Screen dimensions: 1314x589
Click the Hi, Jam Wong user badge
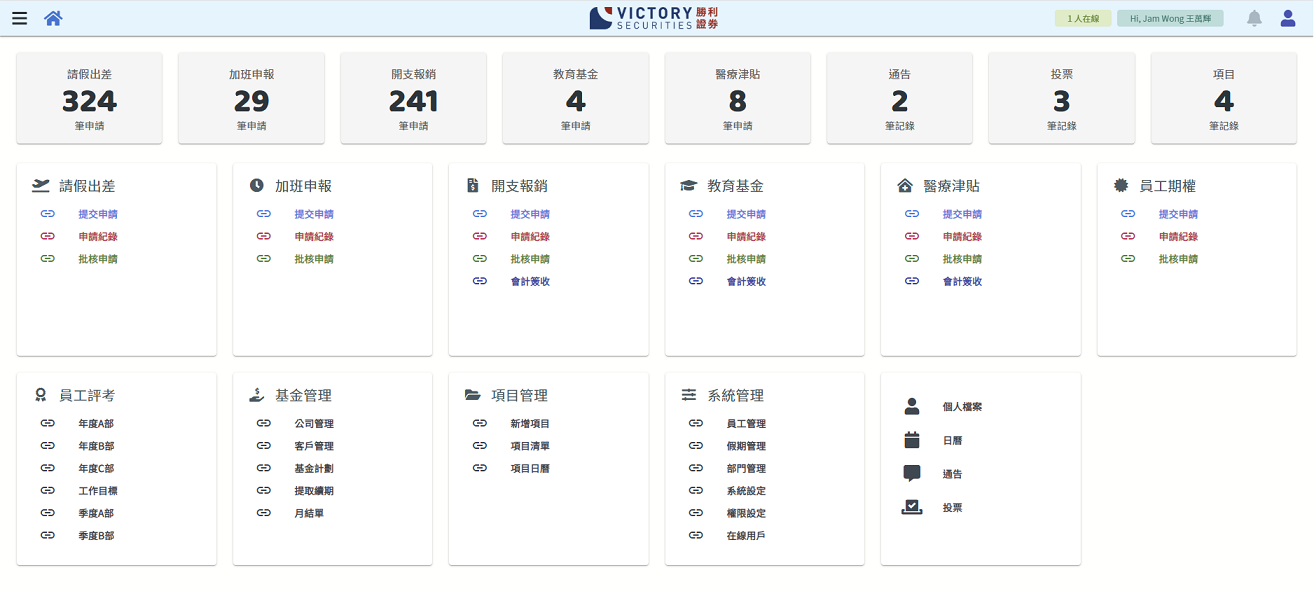(x=1170, y=18)
